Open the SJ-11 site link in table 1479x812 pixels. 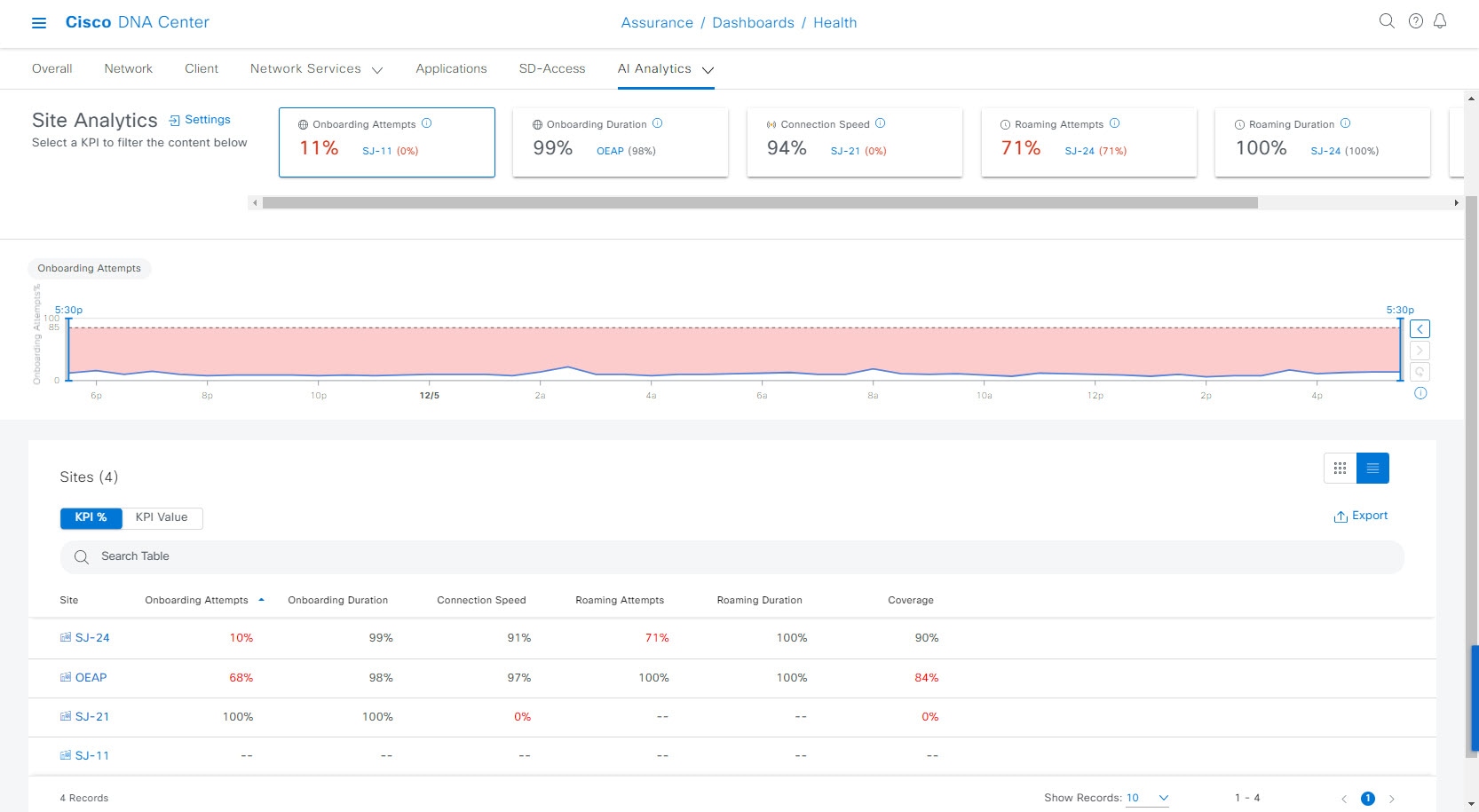(x=92, y=755)
